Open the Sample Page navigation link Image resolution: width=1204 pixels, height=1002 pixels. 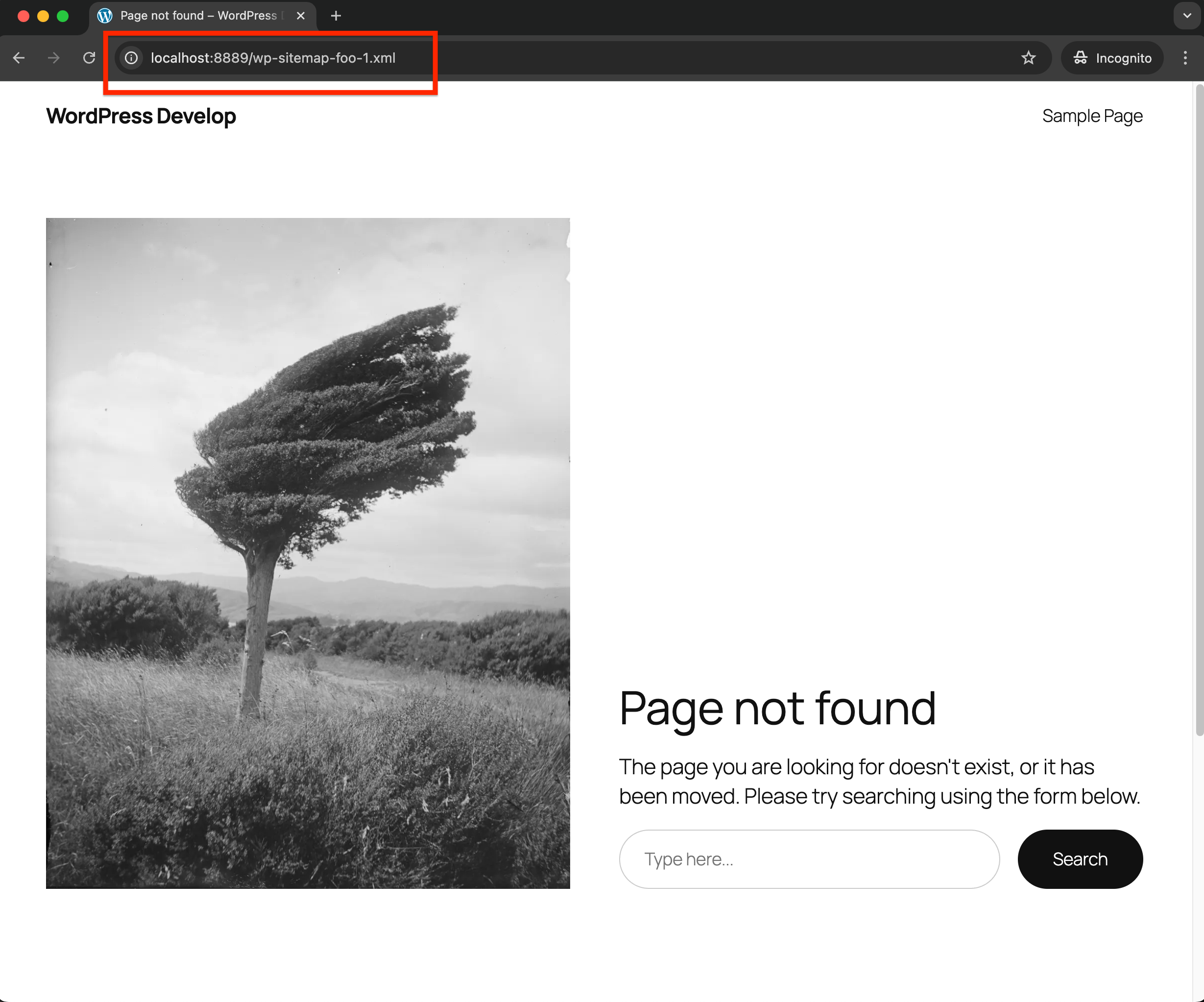[x=1092, y=117]
